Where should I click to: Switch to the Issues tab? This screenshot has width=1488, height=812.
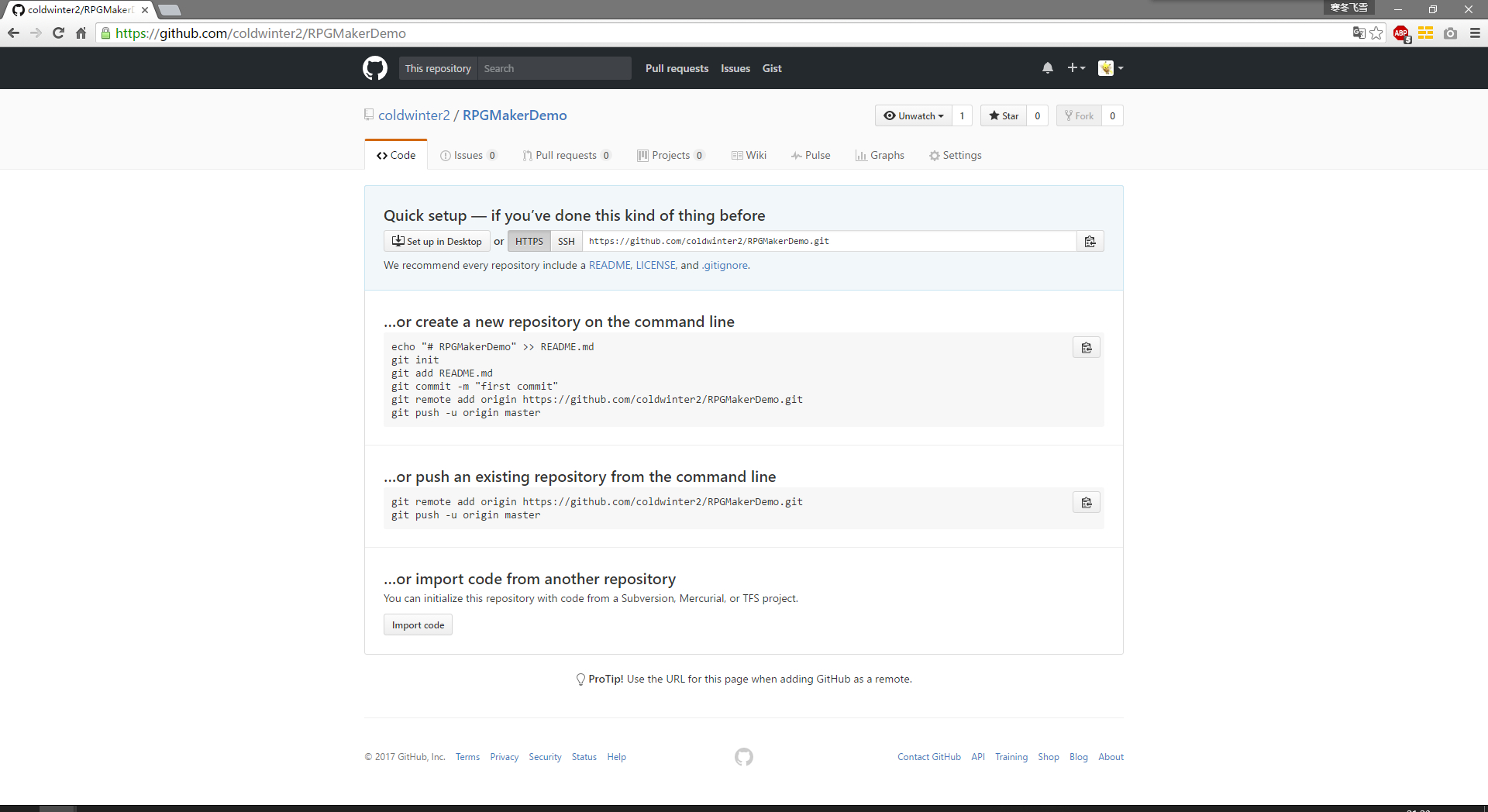pyautogui.click(x=468, y=156)
